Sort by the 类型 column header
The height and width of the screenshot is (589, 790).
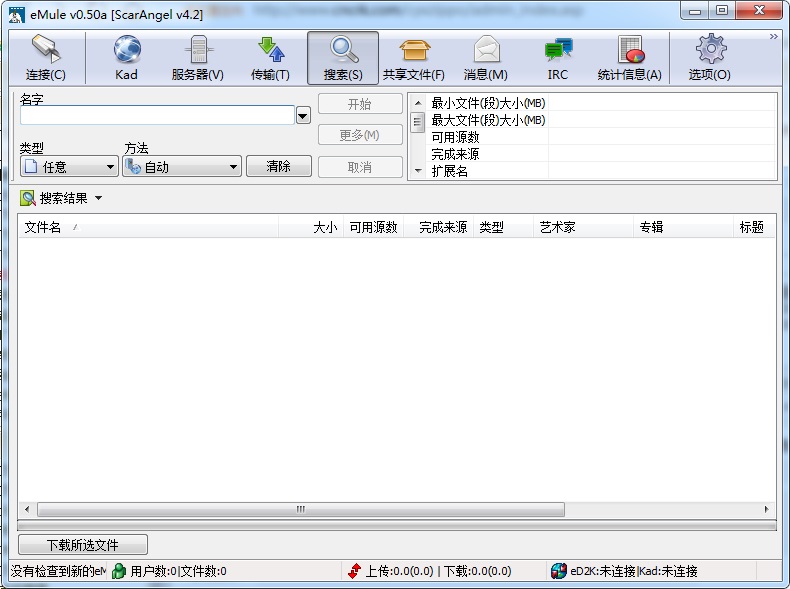(x=503, y=227)
